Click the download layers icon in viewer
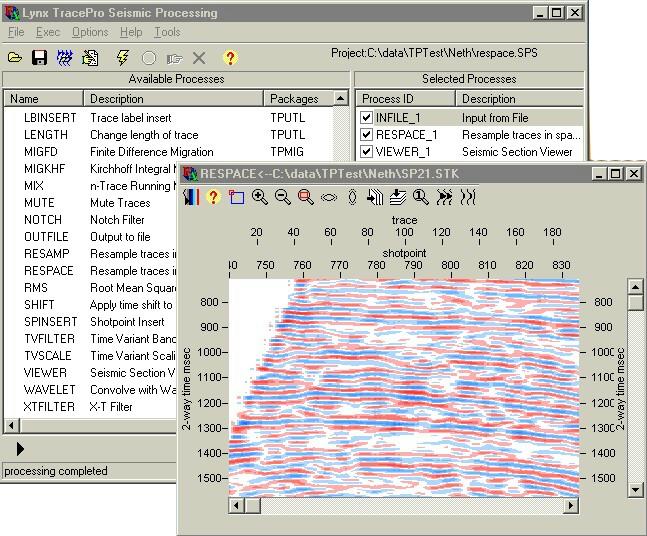Image resolution: width=647 pixels, height=536 pixels. [398, 197]
